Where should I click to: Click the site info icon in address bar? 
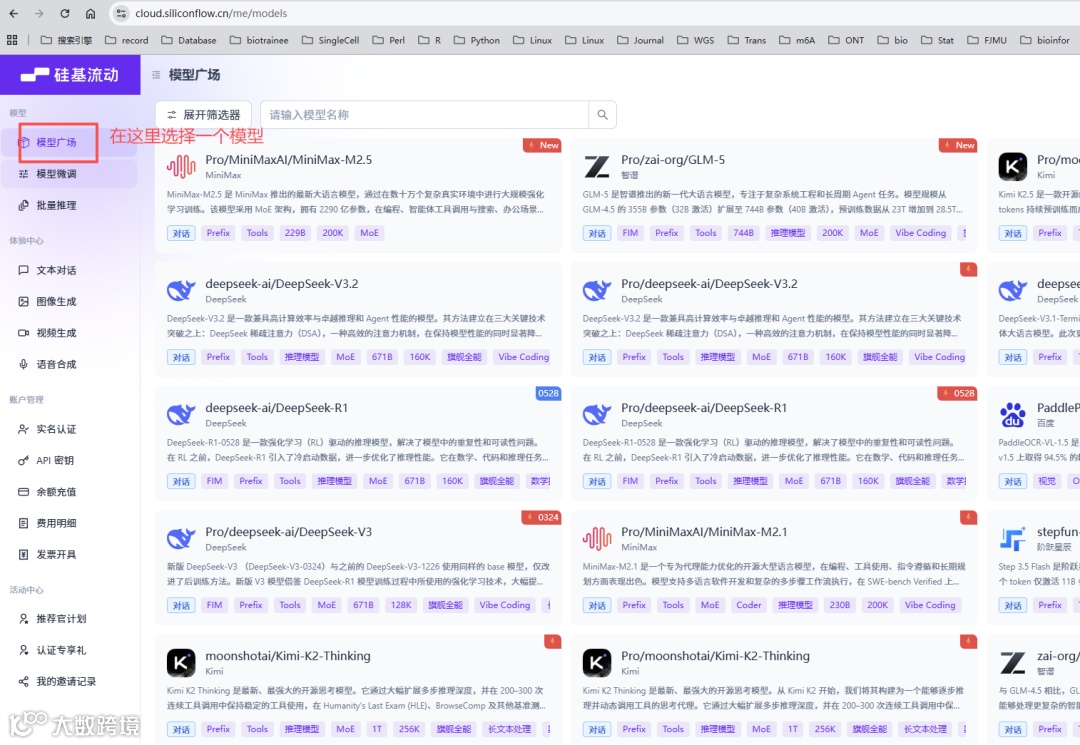coord(121,13)
